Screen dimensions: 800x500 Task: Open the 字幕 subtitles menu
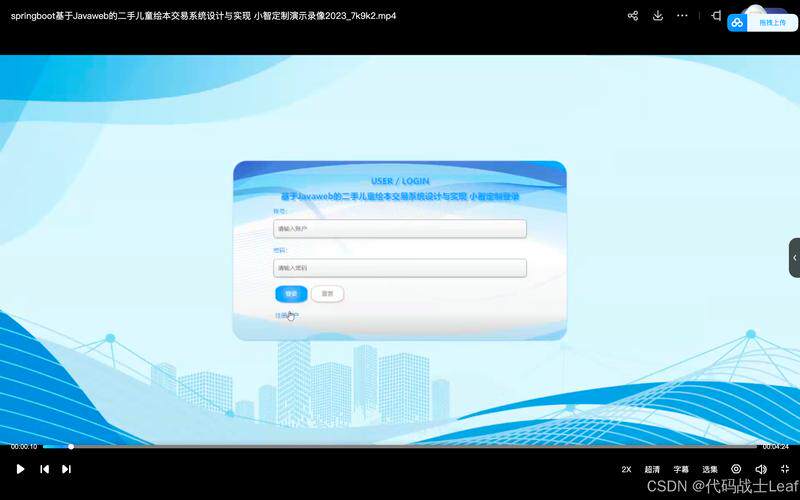point(681,469)
